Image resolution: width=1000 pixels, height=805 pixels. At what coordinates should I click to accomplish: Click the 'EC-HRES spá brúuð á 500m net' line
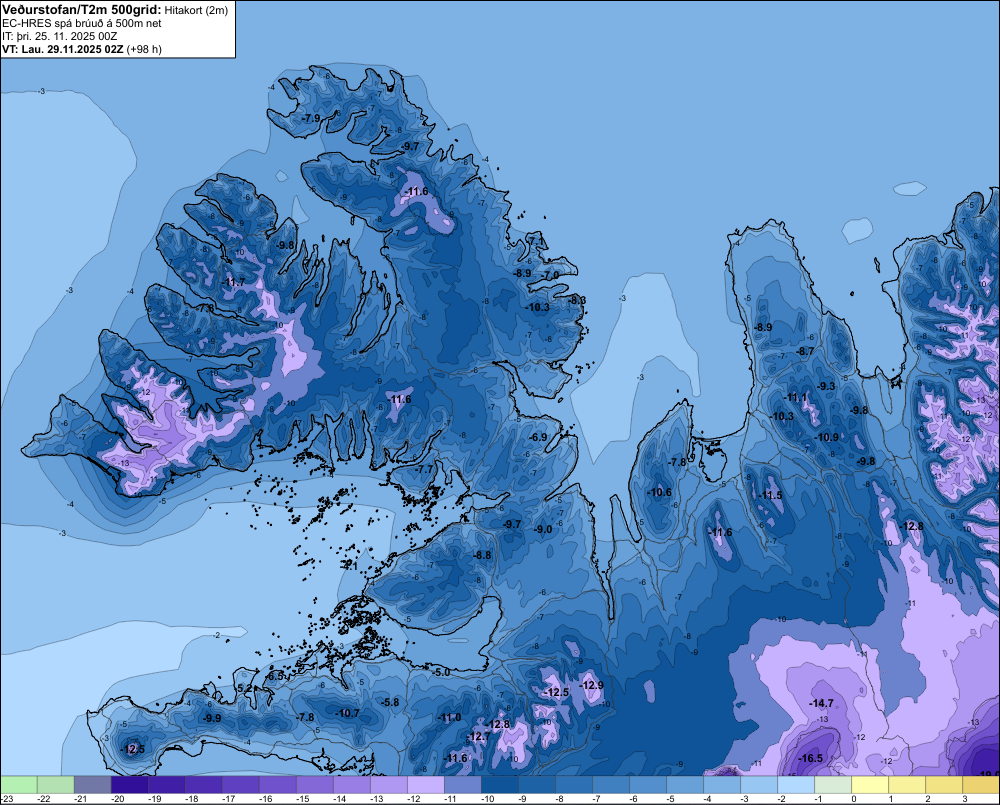point(82,24)
